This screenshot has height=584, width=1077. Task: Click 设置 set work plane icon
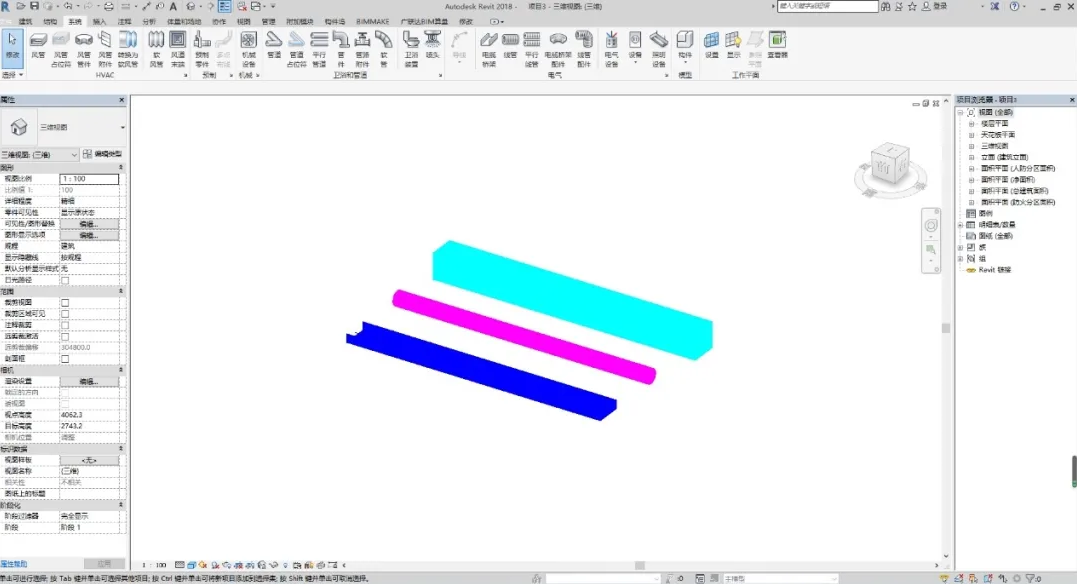(712, 45)
